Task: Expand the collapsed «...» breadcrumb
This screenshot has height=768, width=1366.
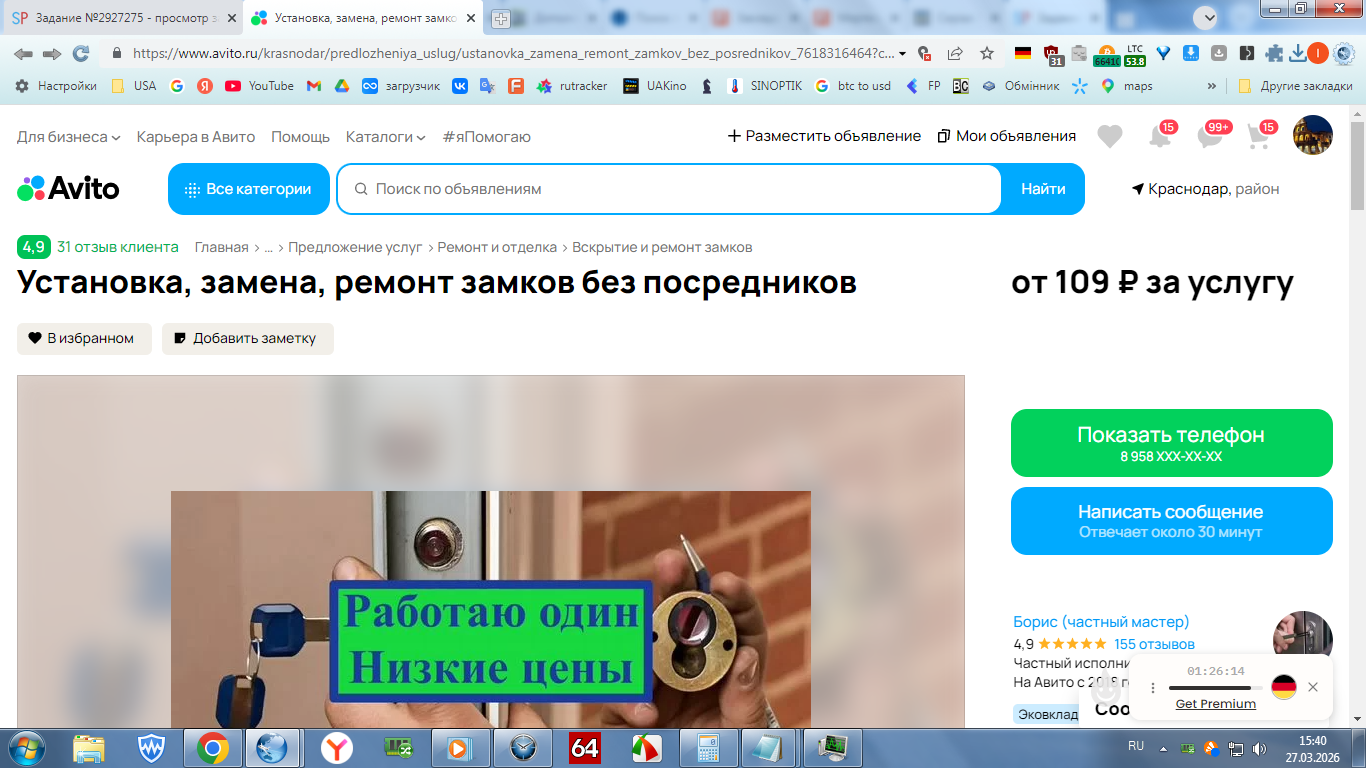Action: point(268,247)
